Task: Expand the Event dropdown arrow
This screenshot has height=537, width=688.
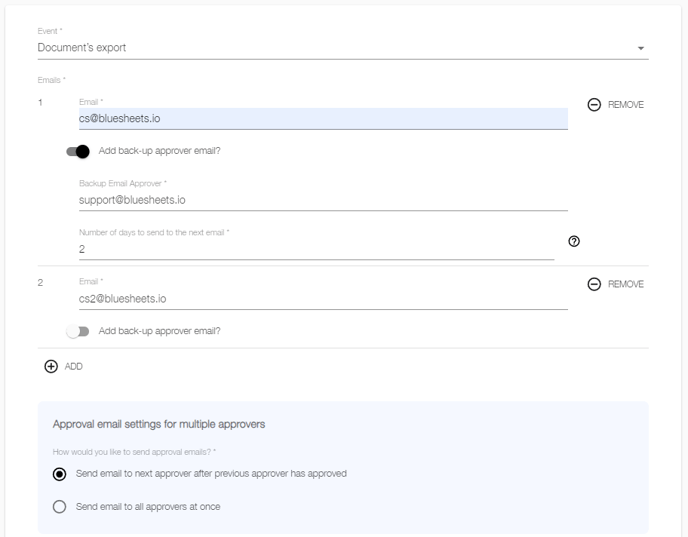Action: pos(641,48)
